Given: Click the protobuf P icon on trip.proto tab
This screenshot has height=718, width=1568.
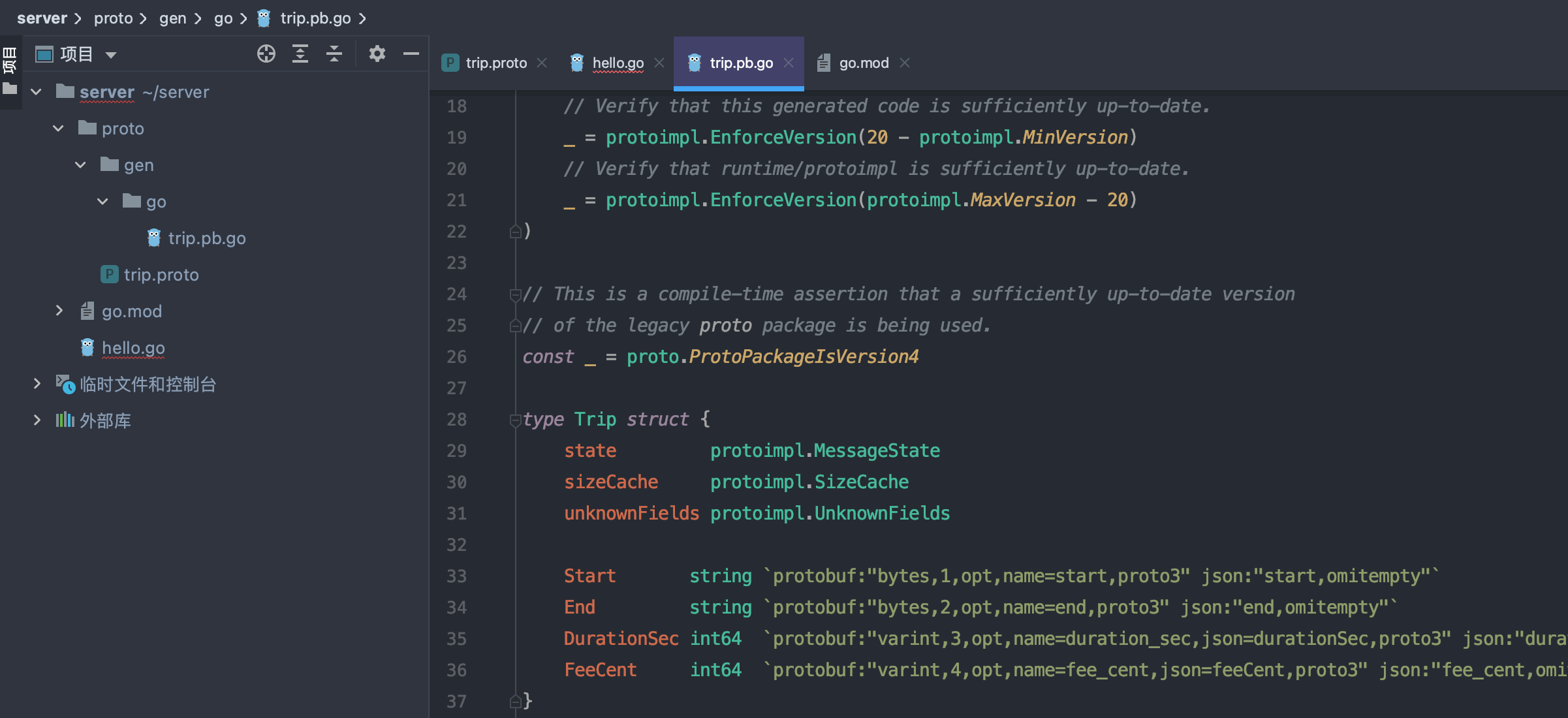Looking at the screenshot, I should click(x=450, y=63).
